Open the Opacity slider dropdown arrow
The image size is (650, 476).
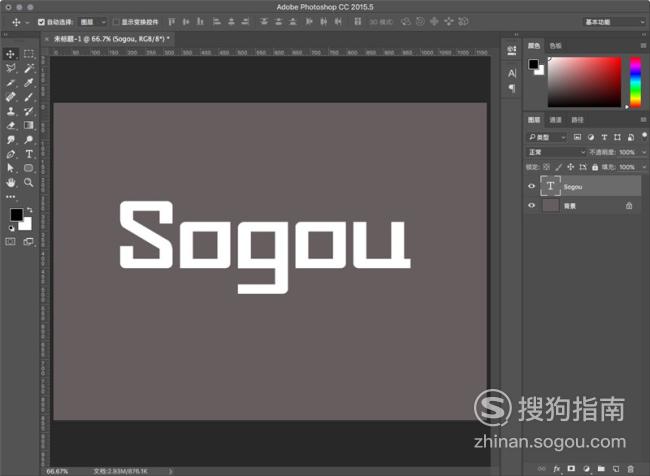click(644, 152)
